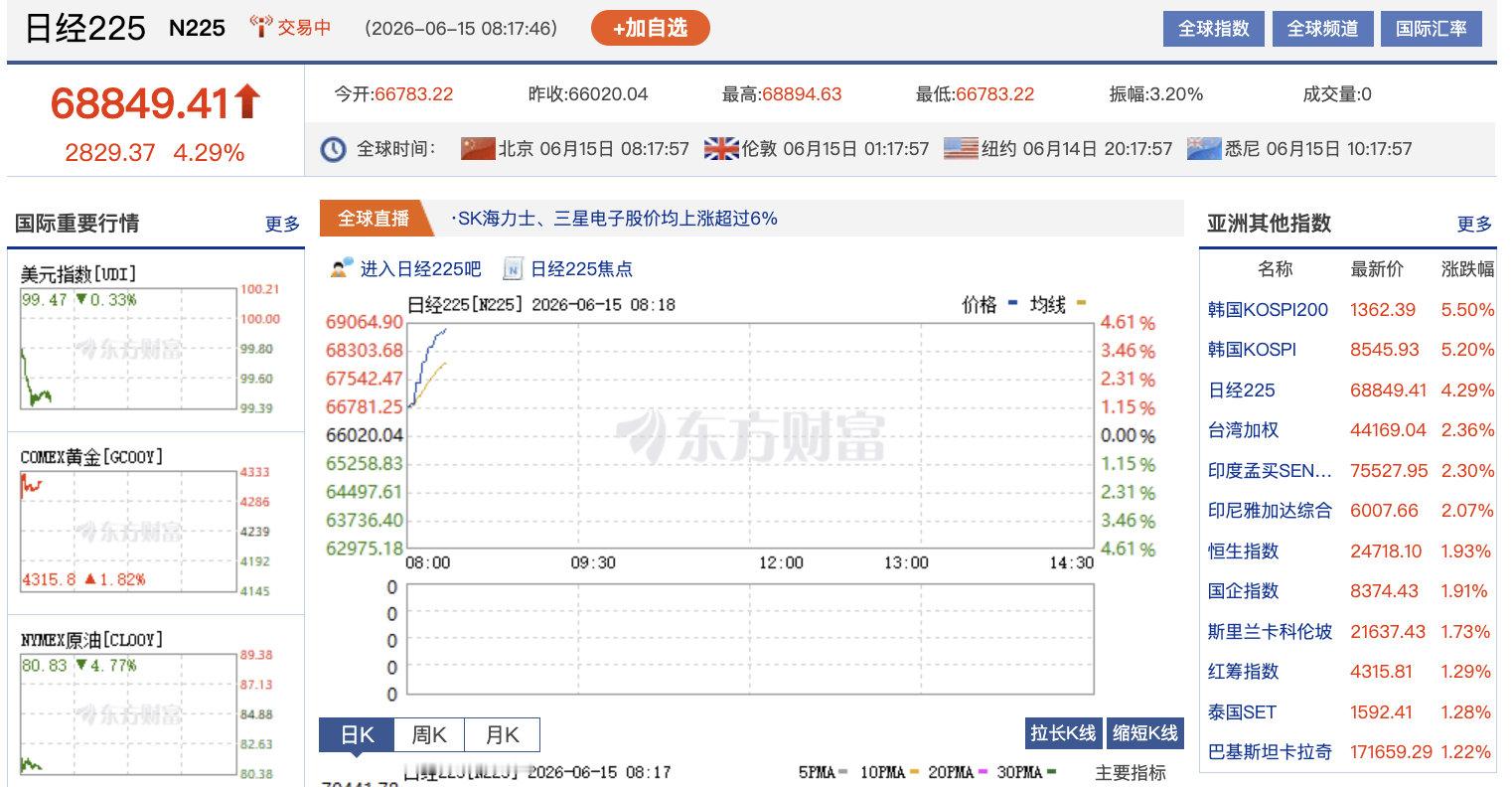
Task: Switch to the 周K tab
Action: (x=429, y=735)
